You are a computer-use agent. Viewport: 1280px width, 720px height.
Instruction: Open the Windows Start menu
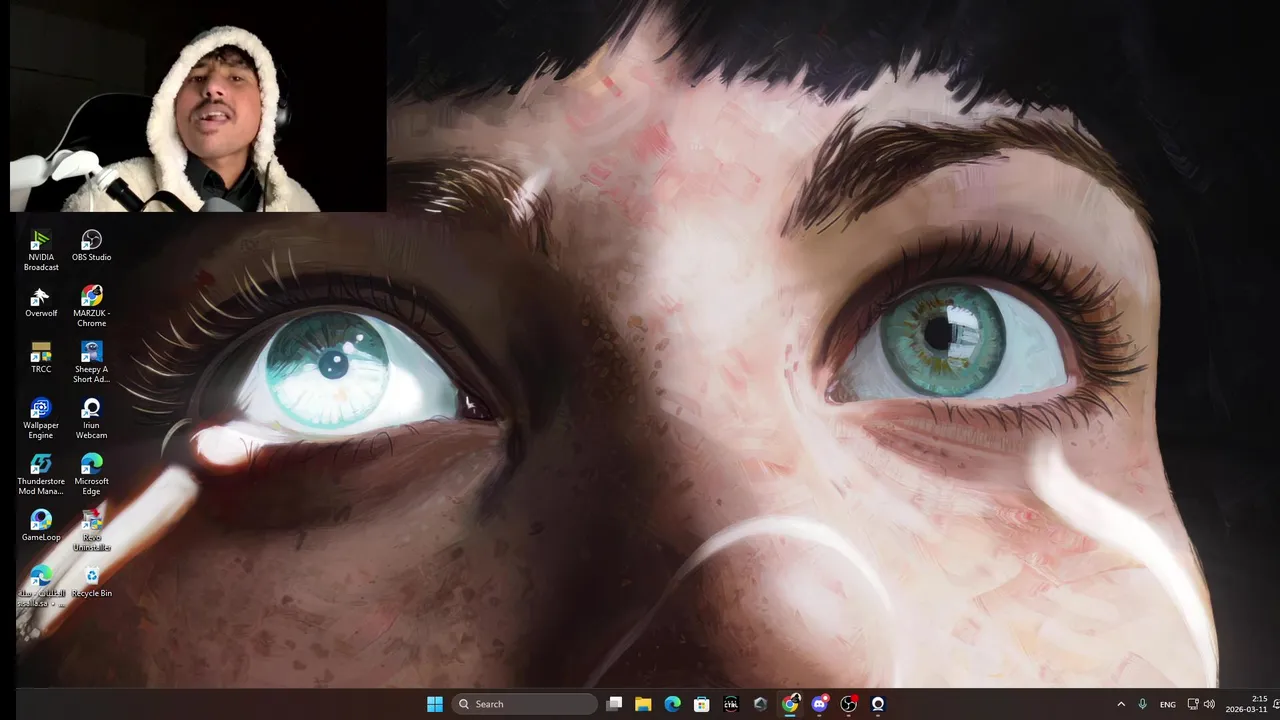435,704
